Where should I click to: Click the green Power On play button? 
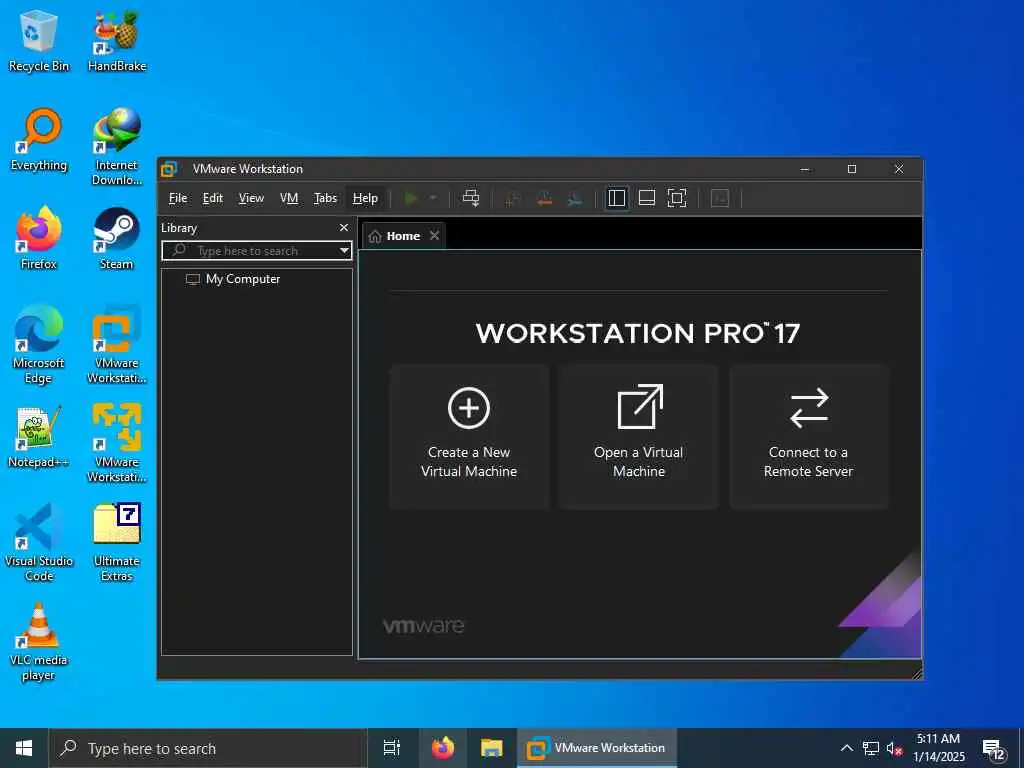tap(411, 198)
